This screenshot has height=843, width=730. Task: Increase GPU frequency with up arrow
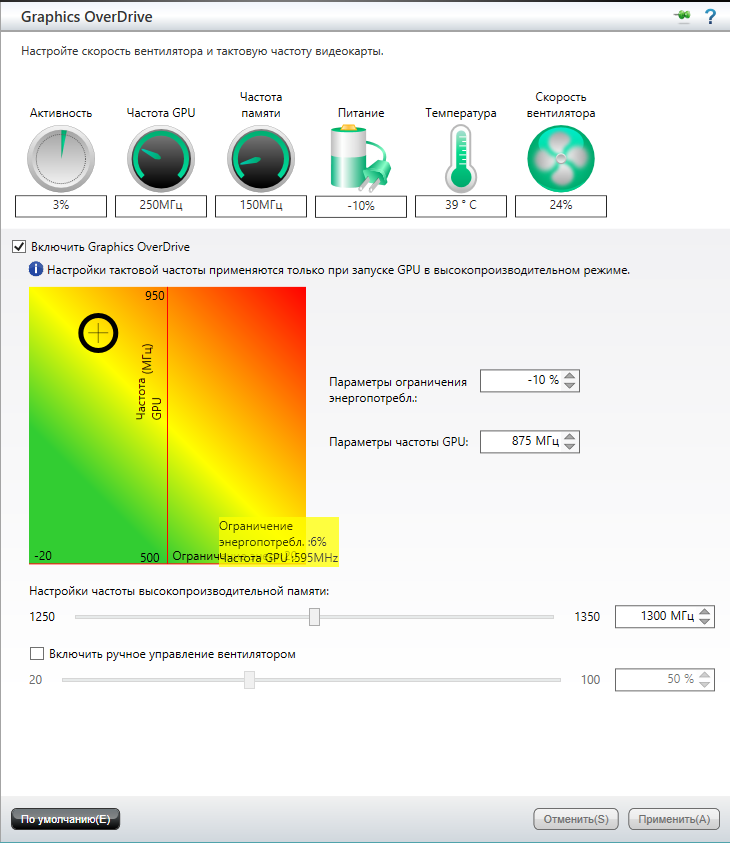570,436
